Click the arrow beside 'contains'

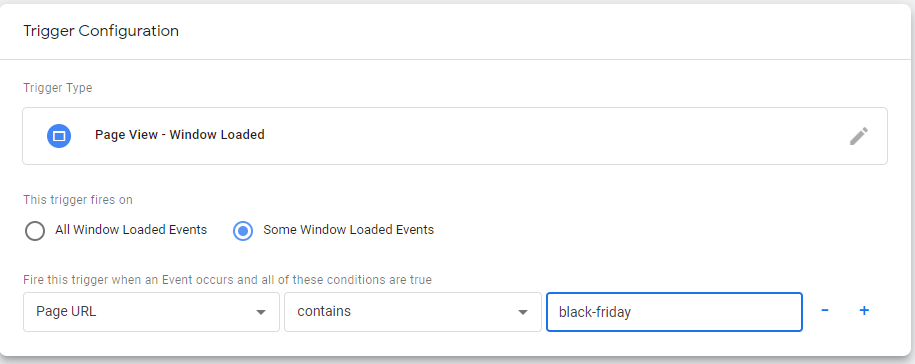click(523, 313)
